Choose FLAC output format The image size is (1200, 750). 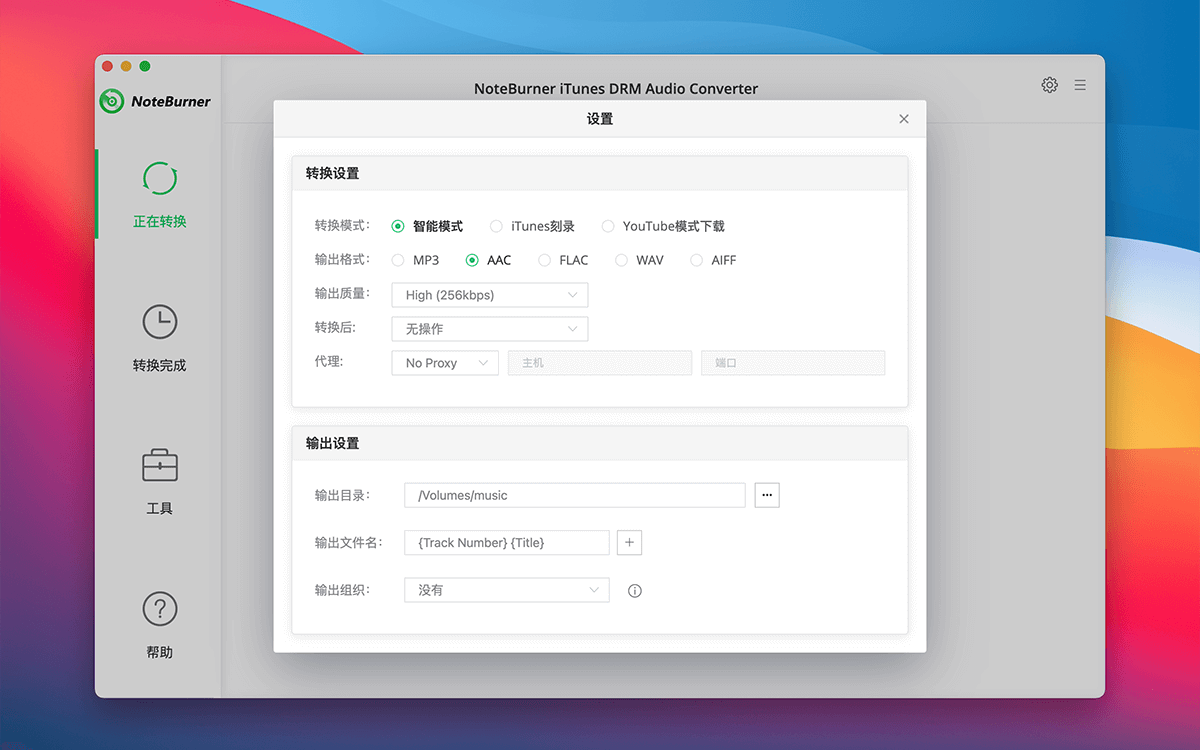click(544, 260)
